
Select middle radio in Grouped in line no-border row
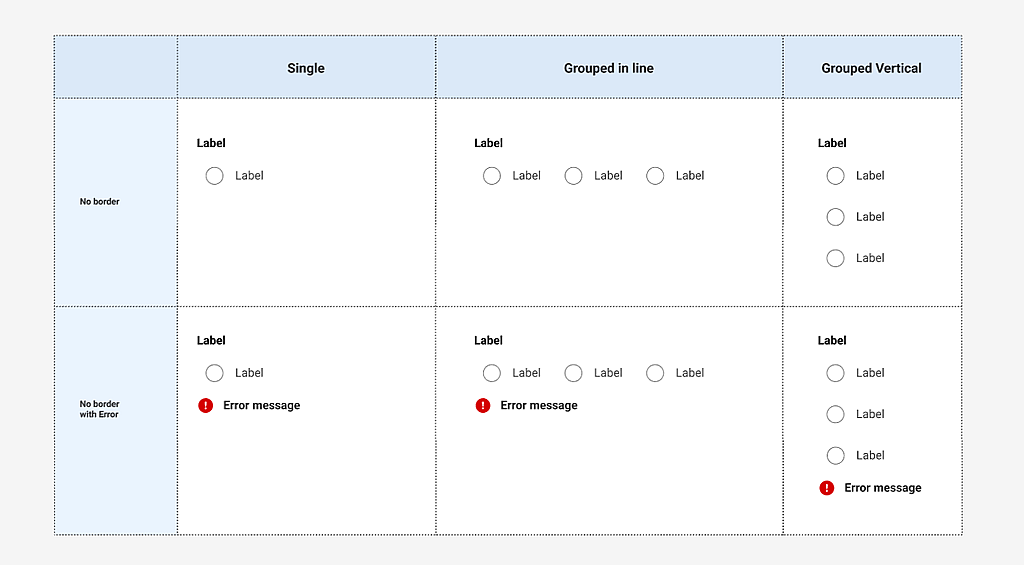click(x=573, y=176)
